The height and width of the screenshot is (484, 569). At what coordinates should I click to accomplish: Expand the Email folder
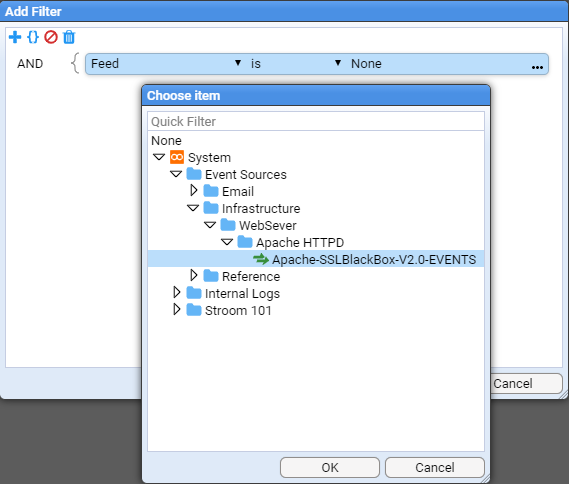point(193,190)
